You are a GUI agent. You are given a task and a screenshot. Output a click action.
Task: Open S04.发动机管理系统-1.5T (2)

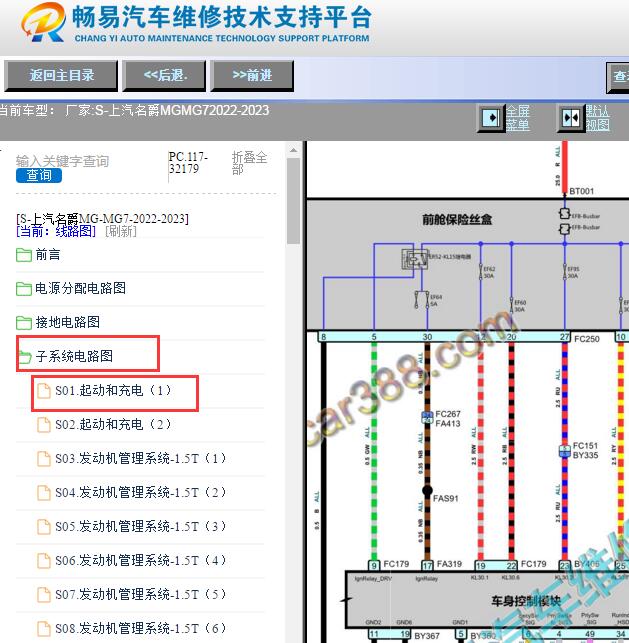click(141, 492)
